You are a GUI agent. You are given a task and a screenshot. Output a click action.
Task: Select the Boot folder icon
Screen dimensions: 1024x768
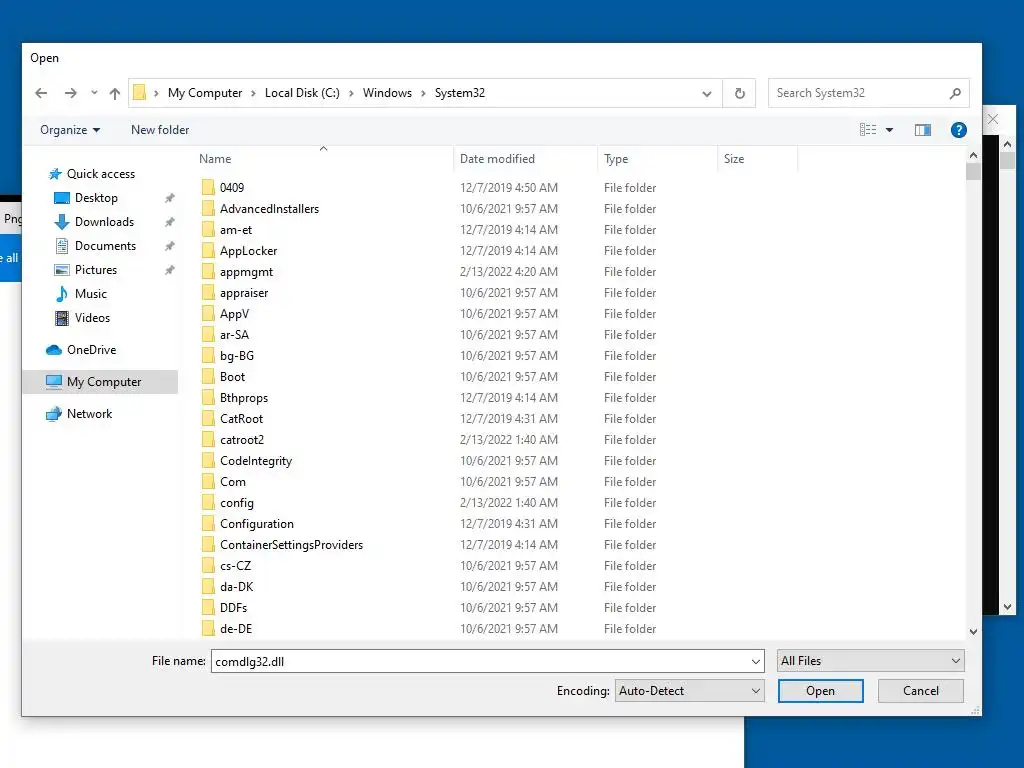(208, 377)
